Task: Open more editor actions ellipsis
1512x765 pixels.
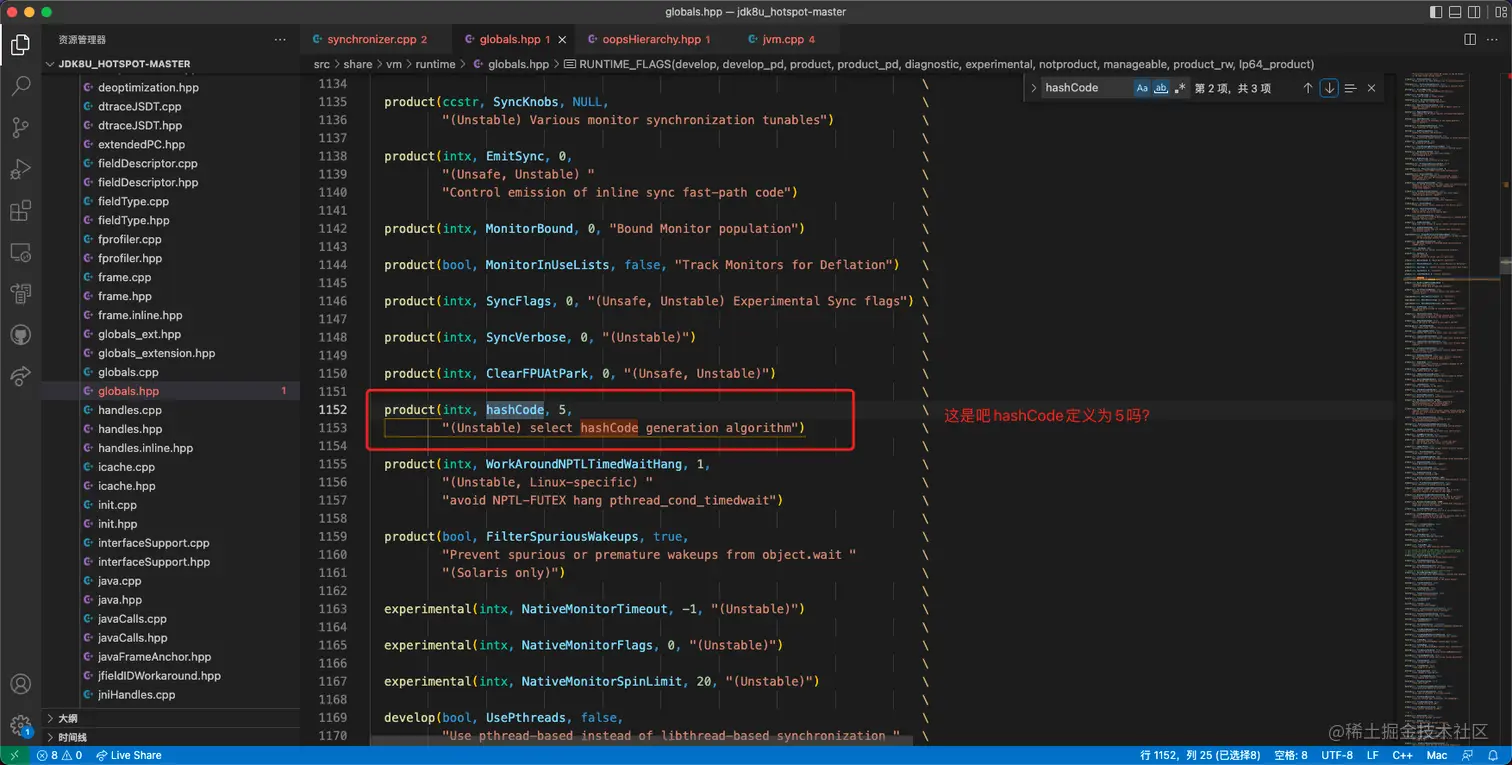Action: (1493, 39)
